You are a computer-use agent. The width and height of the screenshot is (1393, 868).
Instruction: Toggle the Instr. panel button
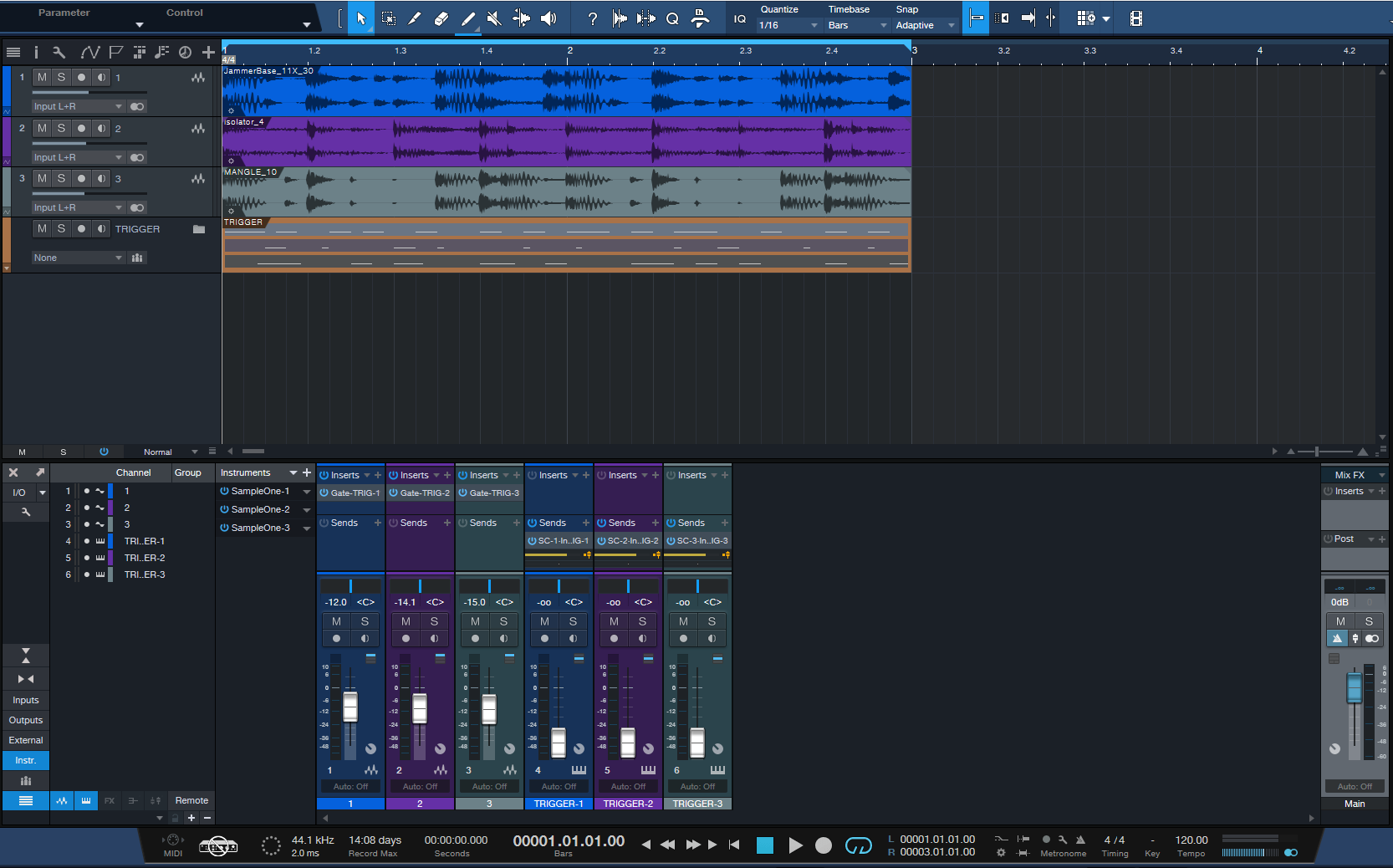(26, 760)
